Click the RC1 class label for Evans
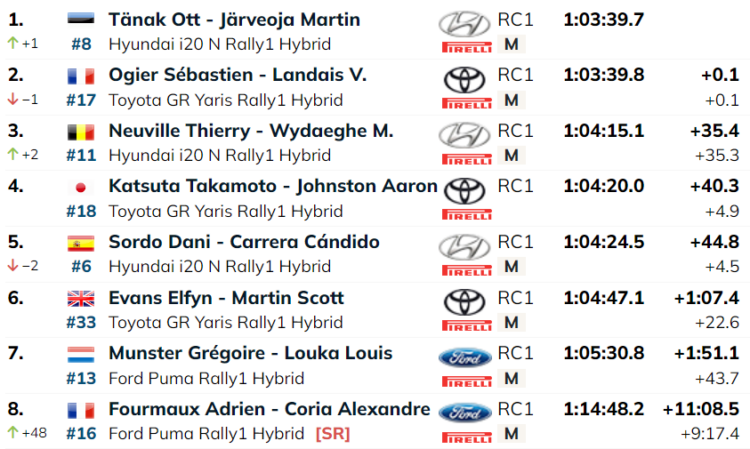 tap(516, 297)
